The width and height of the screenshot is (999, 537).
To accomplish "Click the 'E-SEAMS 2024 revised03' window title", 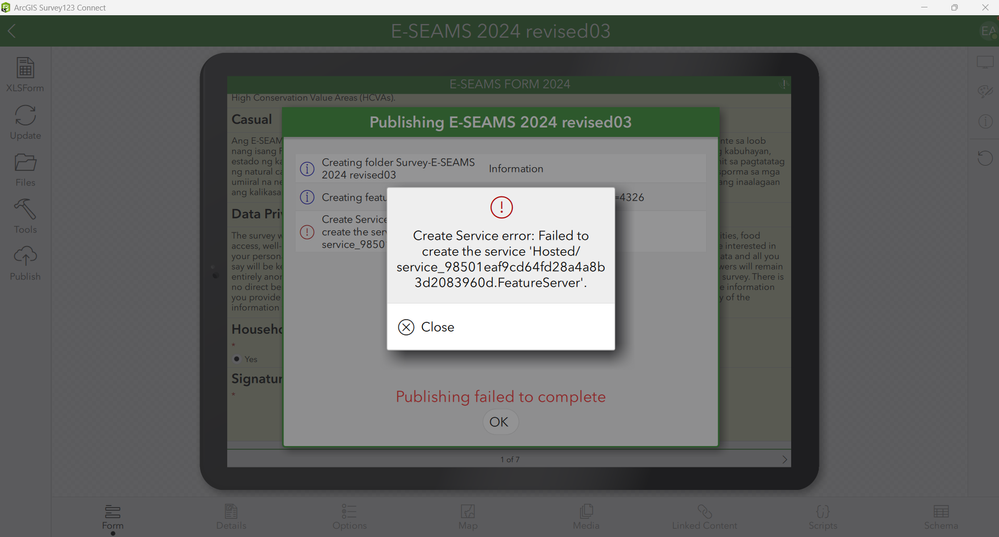I will point(501,31).
